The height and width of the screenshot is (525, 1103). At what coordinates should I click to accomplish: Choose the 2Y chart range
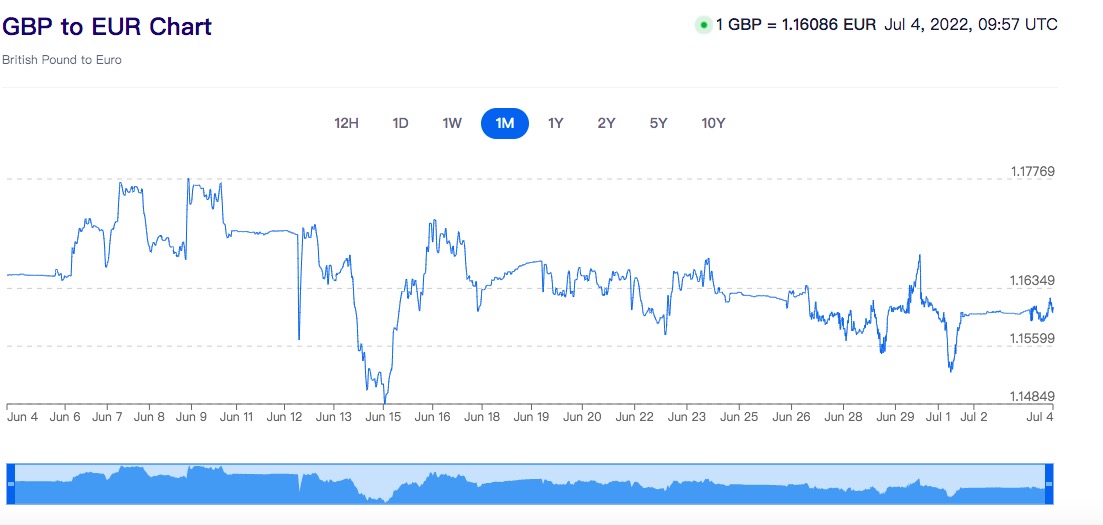[606, 123]
